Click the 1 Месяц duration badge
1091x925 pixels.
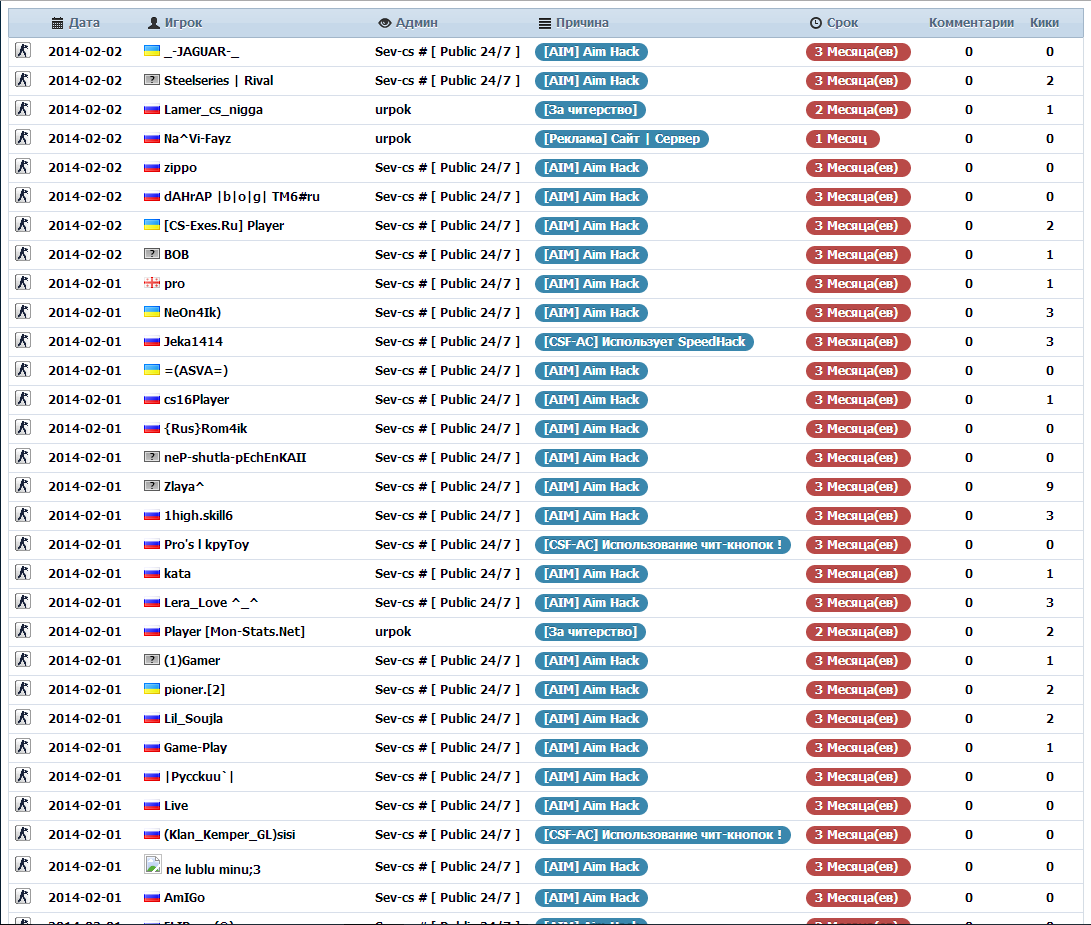point(843,139)
